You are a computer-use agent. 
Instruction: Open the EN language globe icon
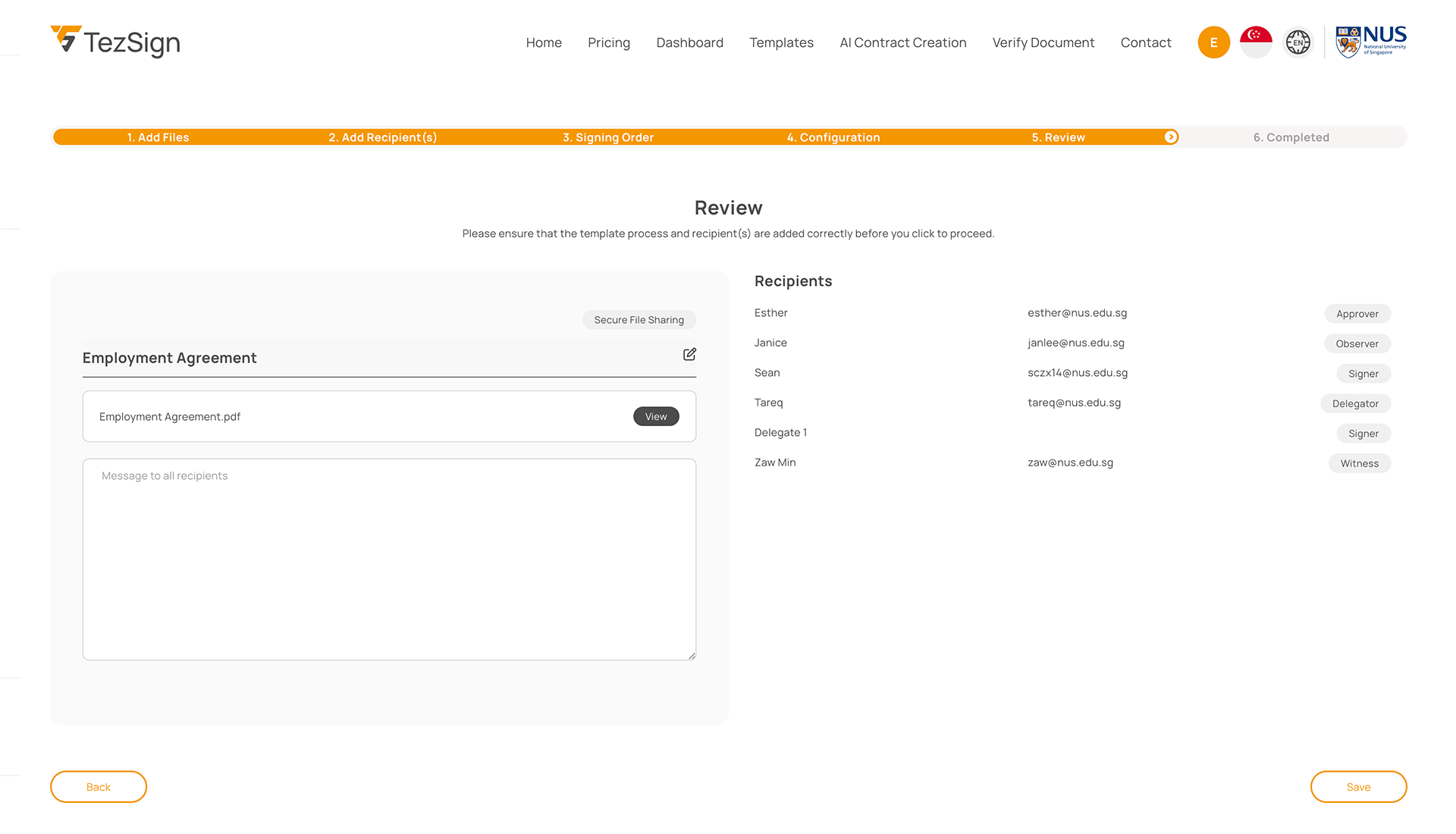tap(1298, 42)
